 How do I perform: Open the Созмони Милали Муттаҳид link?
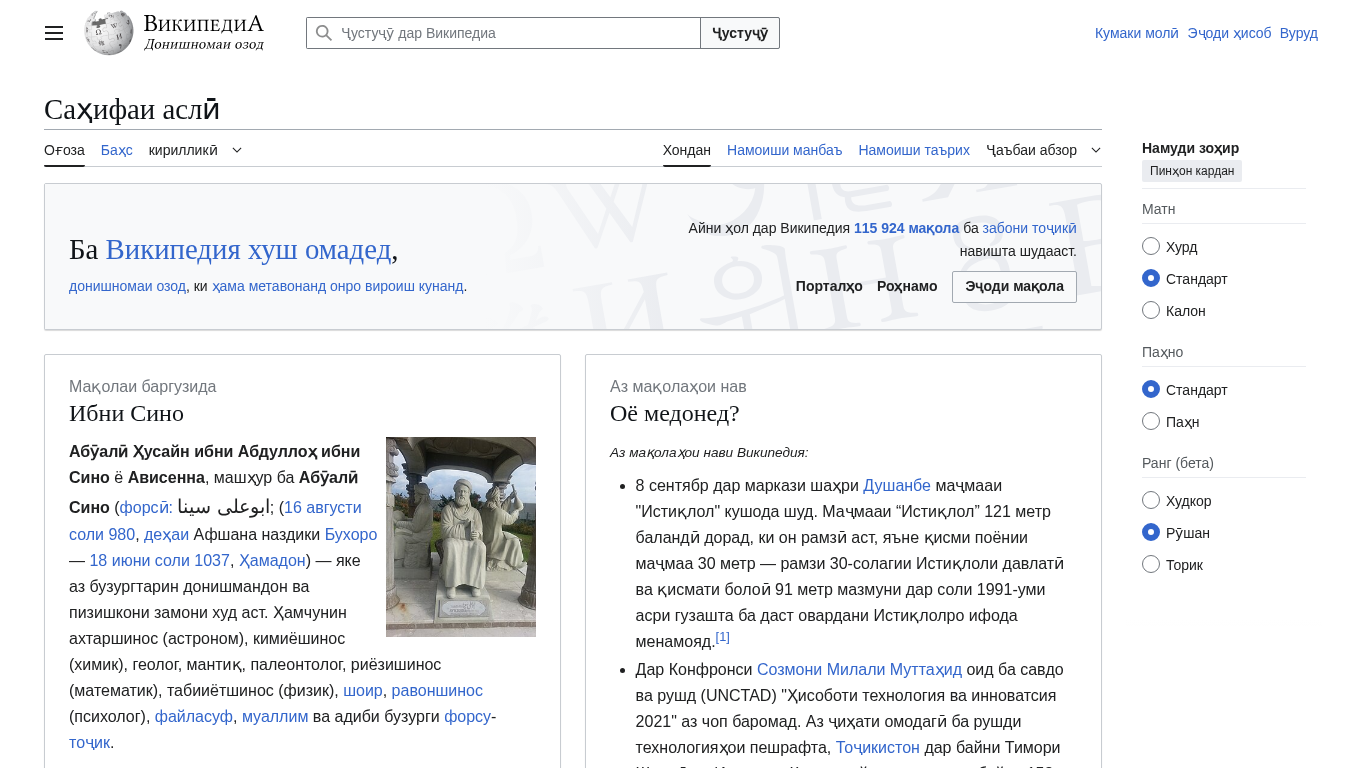pos(859,670)
